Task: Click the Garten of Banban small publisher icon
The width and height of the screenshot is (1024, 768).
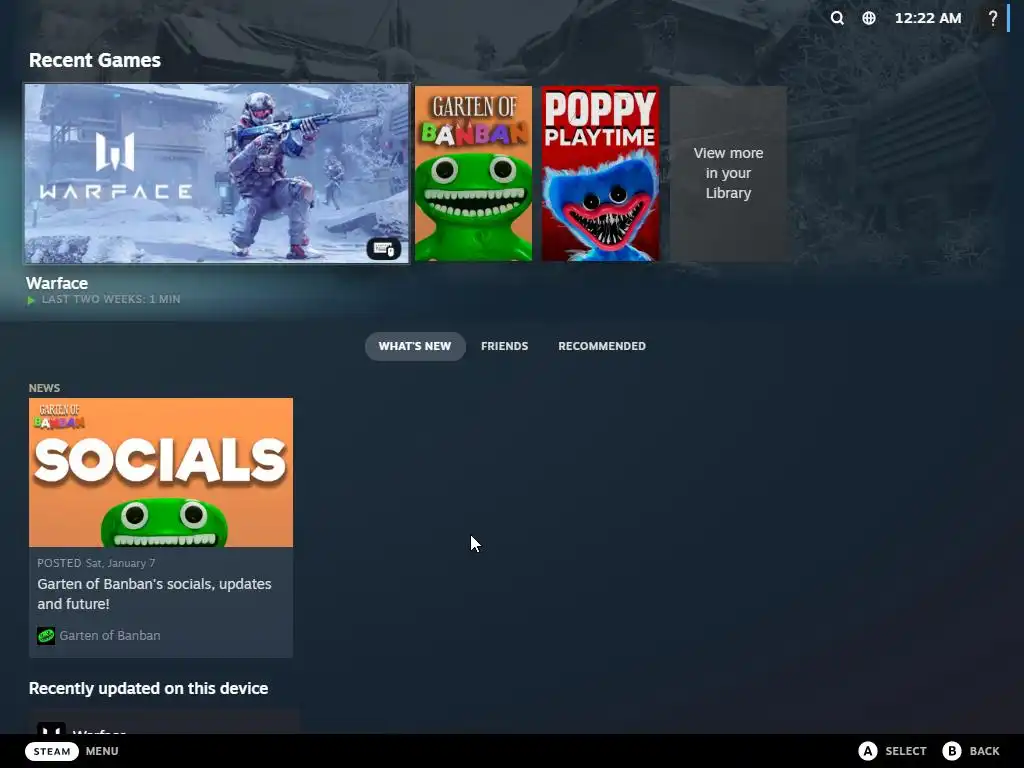Action: tap(46, 635)
